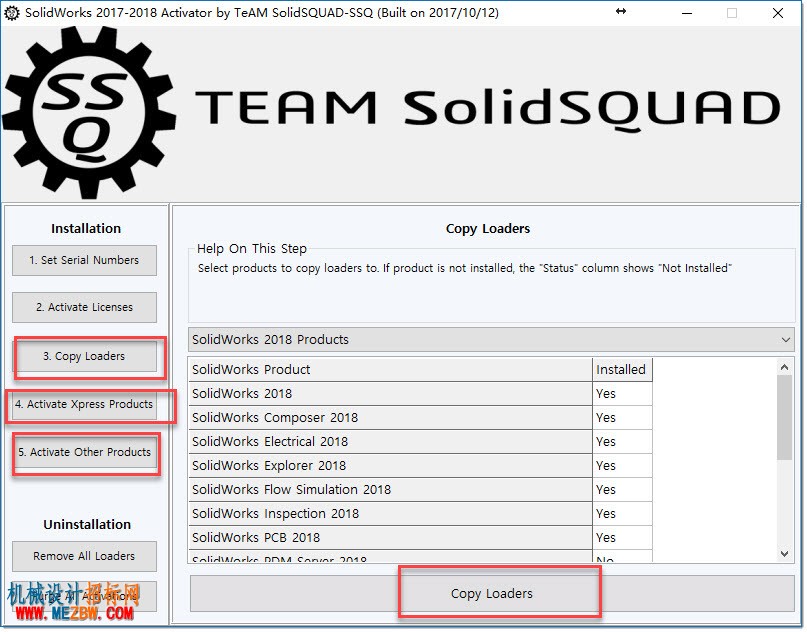
Task: Click the Uninstallation section heading
Action: point(87,524)
